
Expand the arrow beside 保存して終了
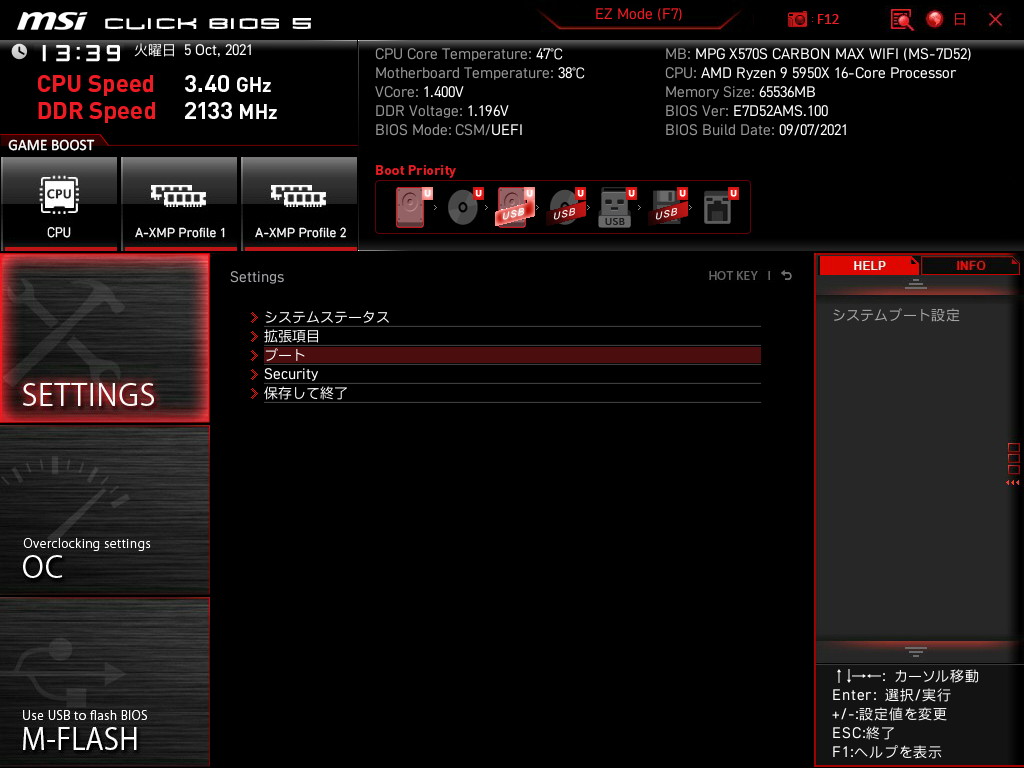pyautogui.click(x=255, y=393)
